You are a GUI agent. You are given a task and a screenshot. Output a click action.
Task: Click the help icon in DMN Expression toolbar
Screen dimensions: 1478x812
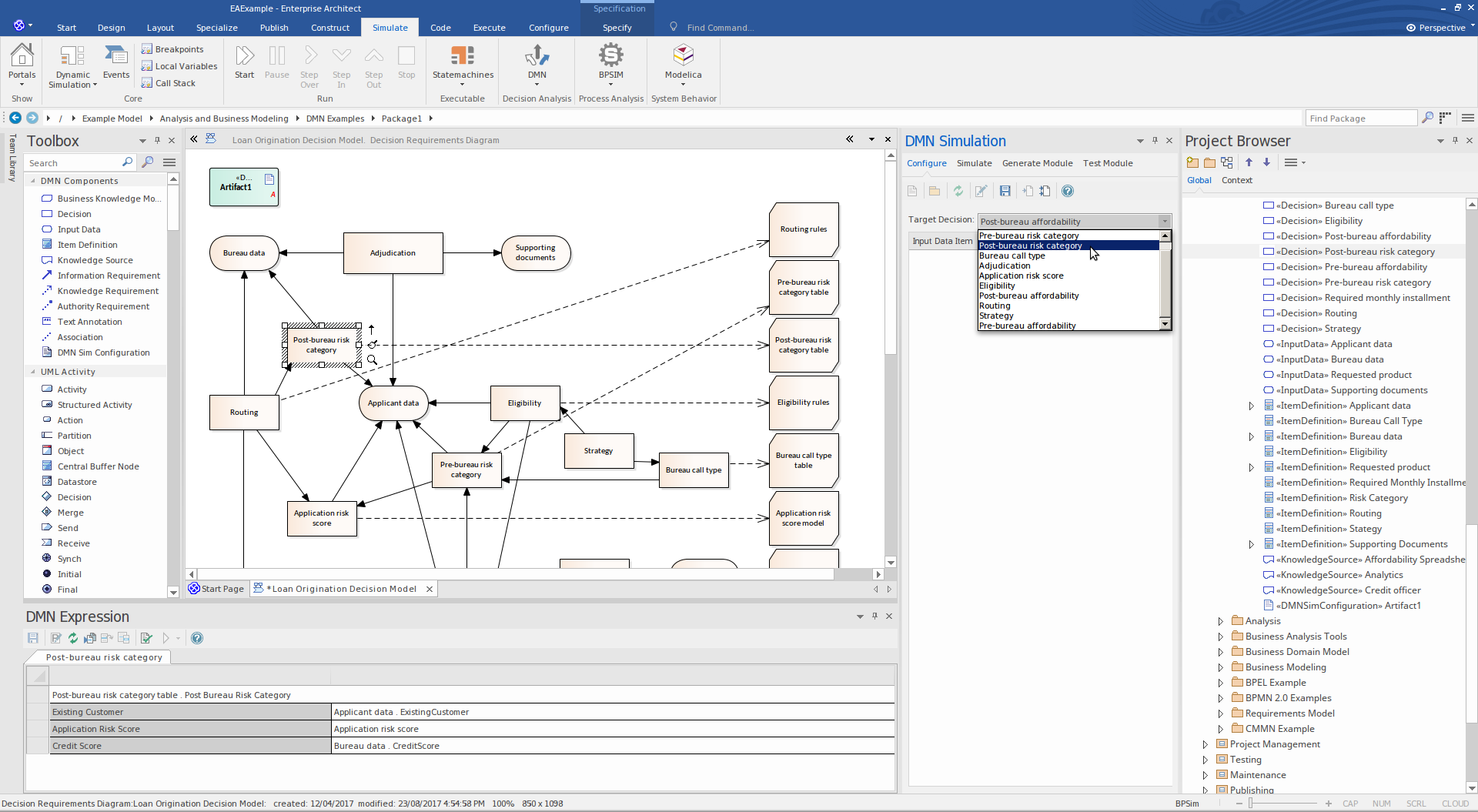[x=197, y=638]
